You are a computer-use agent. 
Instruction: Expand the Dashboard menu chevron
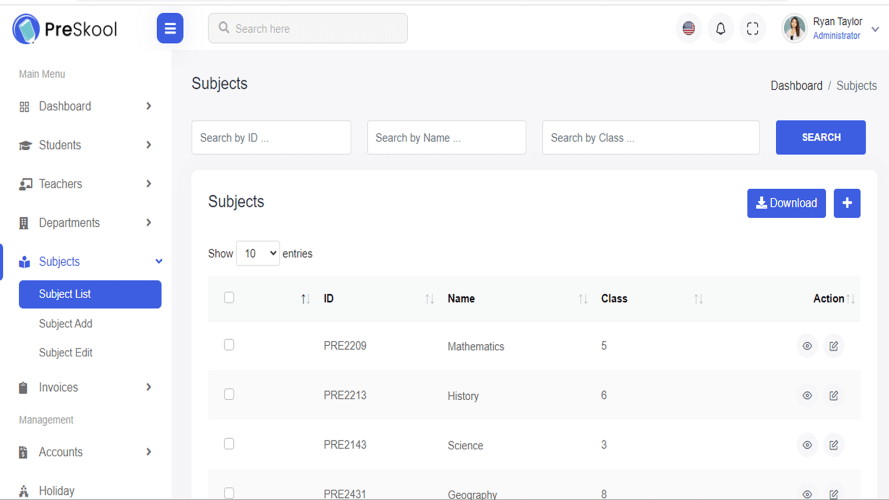tap(149, 106)
